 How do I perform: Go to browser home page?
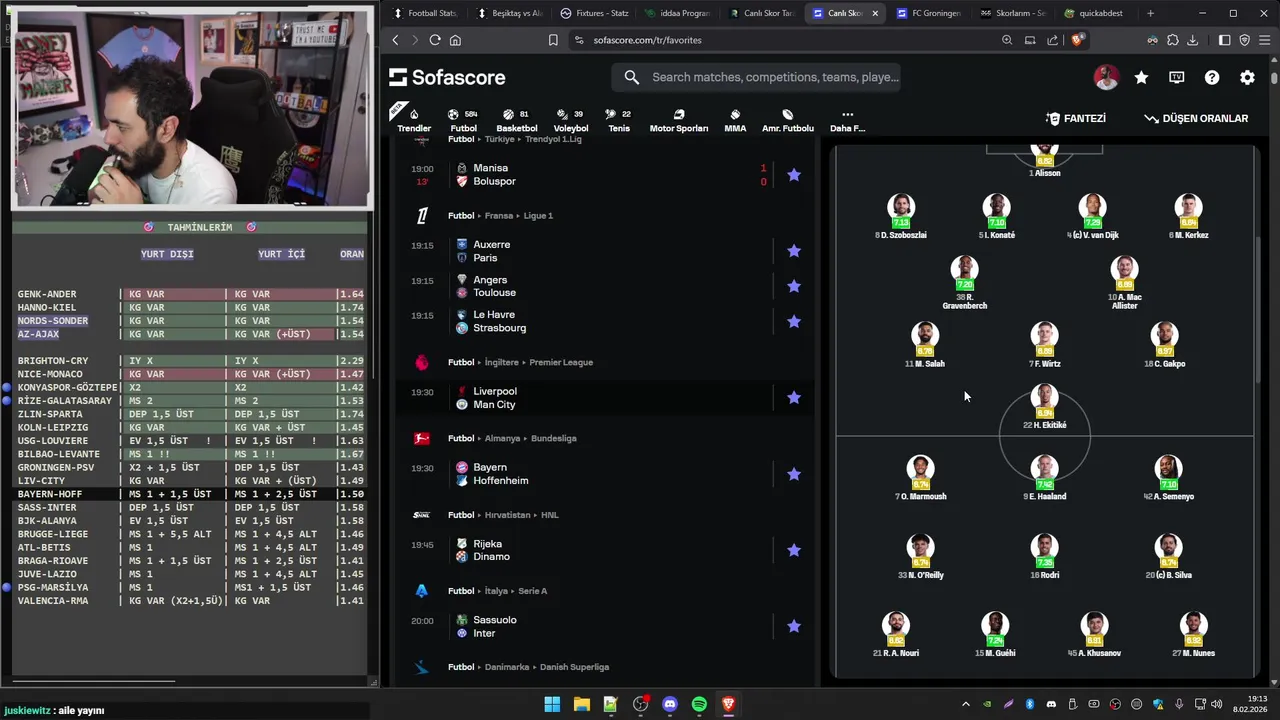click(455, 40)
